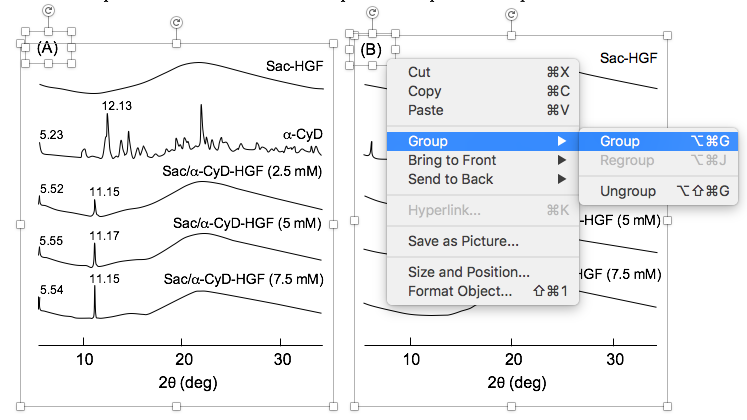Click the 5.23 peak label
The height and width of the screenshot is (420, 747).
(x=51, y=135)
